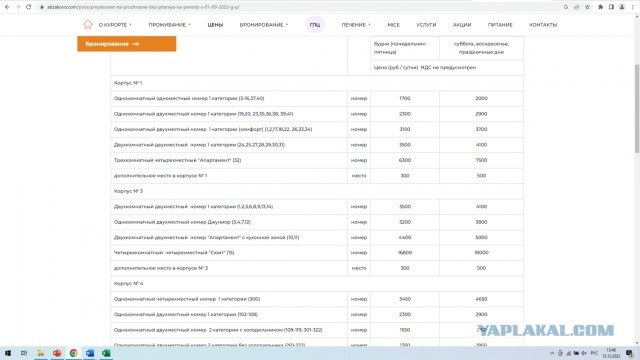The image size is (640, 360).
Task: Open the browser extensions puzzle icon
Action: [600, 7]
